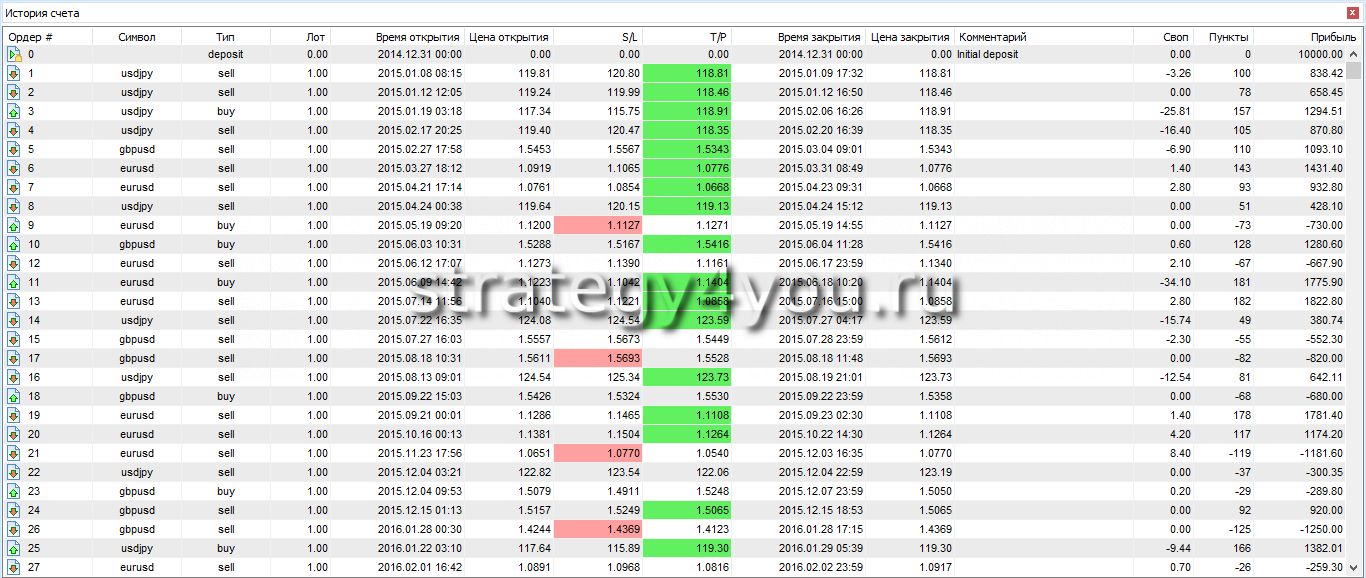
Task: Click the buy icon of order 9
Action: pos(14,226)
